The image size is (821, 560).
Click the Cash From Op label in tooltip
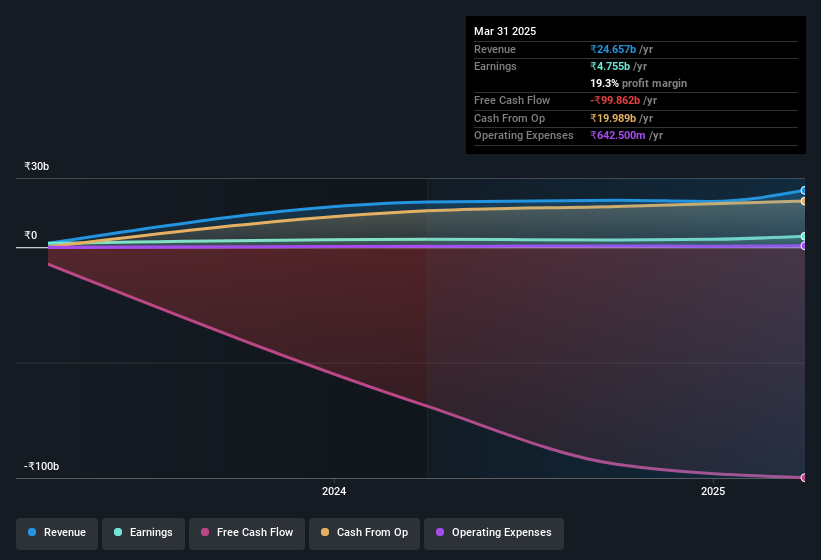509,118
